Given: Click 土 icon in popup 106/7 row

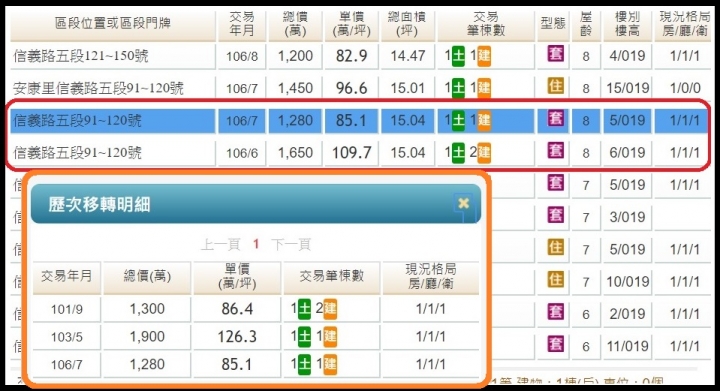Looking at the screenshot, I should point(304,365).
